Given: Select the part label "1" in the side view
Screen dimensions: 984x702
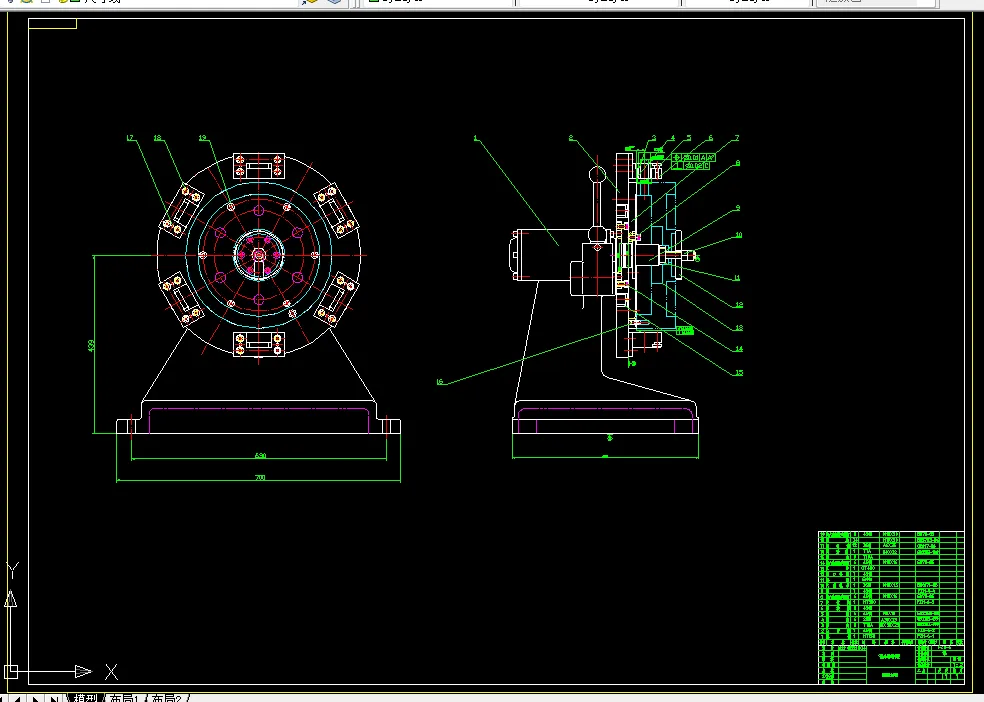Looking at the screenshot, I should 476,138.
